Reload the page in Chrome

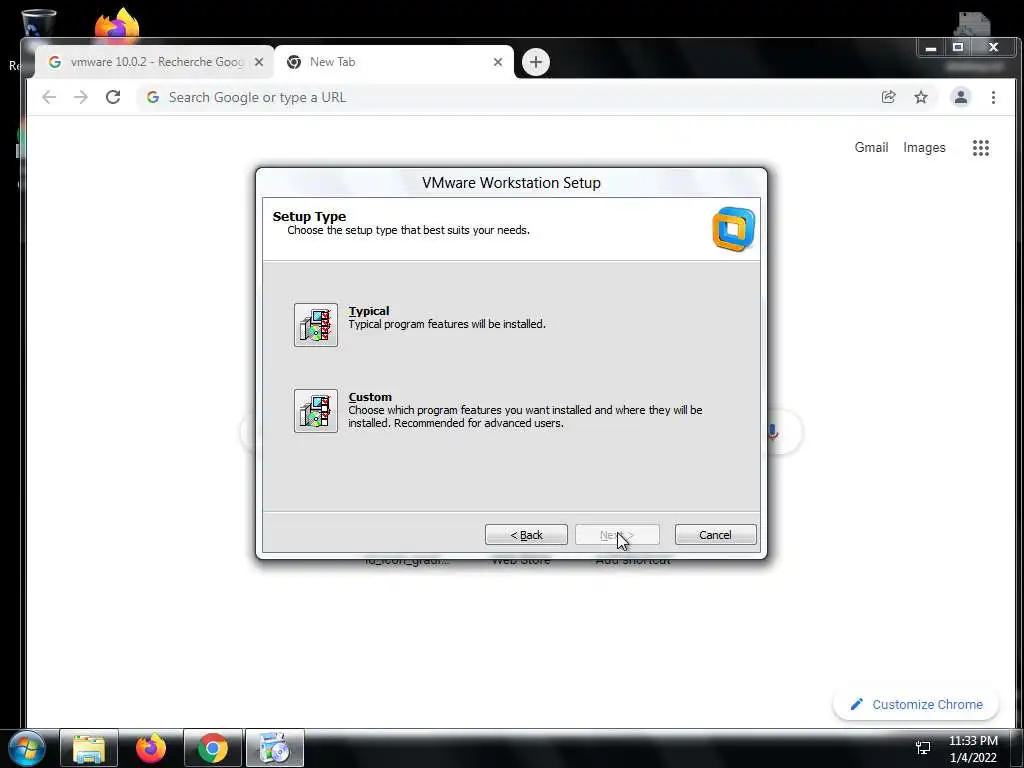113,97
